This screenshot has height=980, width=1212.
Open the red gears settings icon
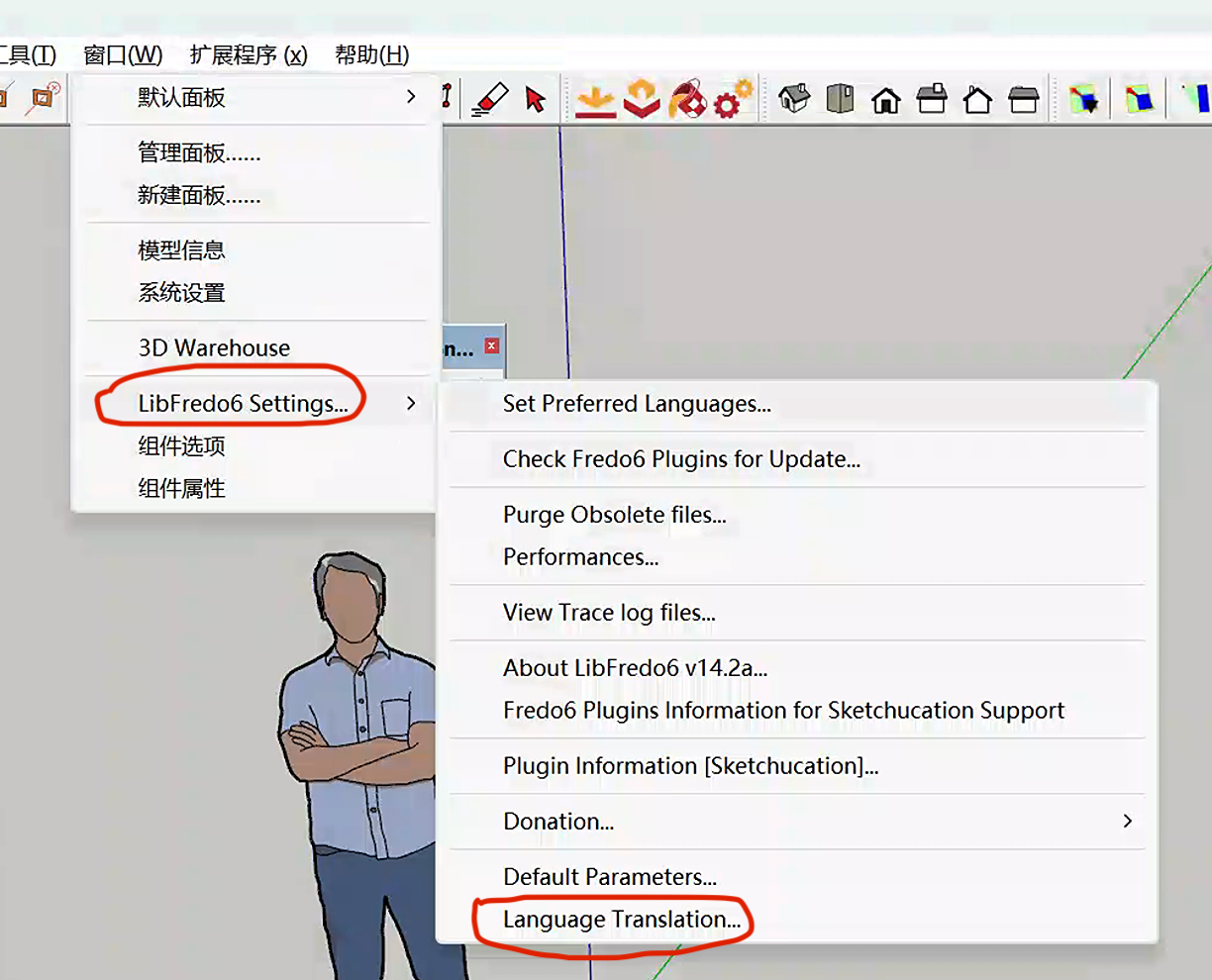pos(733,100)
